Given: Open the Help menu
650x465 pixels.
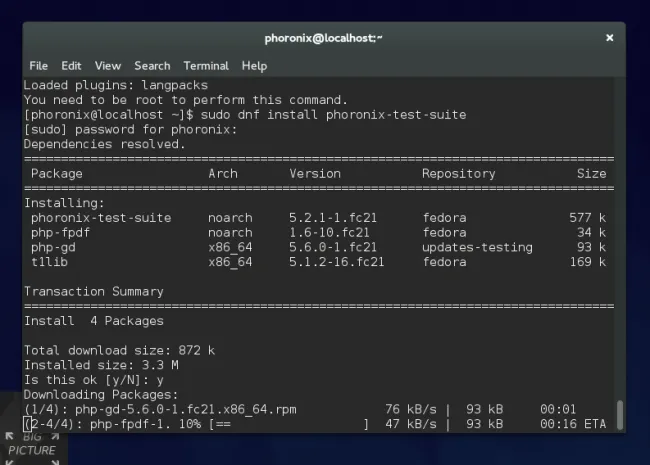Looking at the screenshot, I should click(255, 66).
